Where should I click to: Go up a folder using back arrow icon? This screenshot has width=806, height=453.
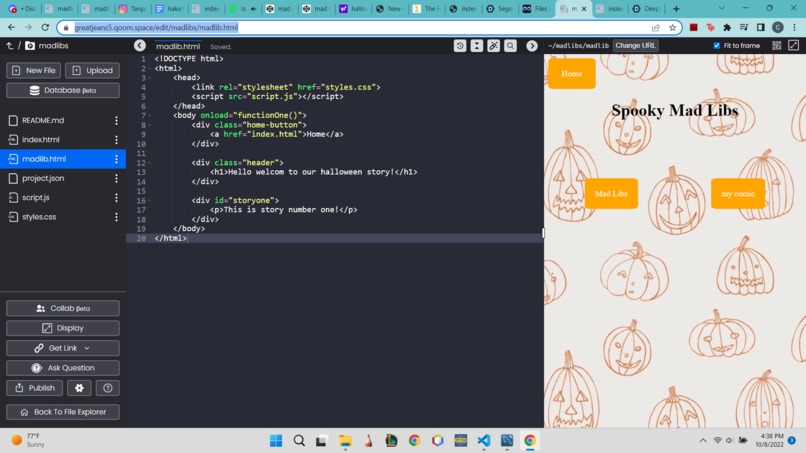click(x=9, y=45)
